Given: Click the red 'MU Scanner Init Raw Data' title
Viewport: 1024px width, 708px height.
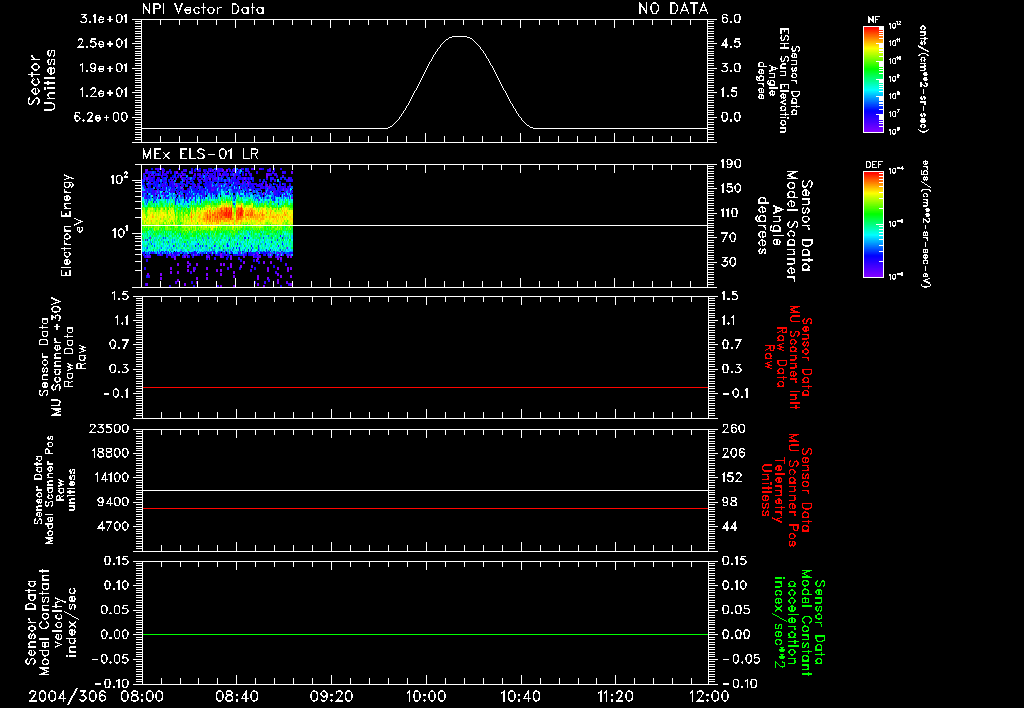Looking at the screenshot, I should pos(788,357).
